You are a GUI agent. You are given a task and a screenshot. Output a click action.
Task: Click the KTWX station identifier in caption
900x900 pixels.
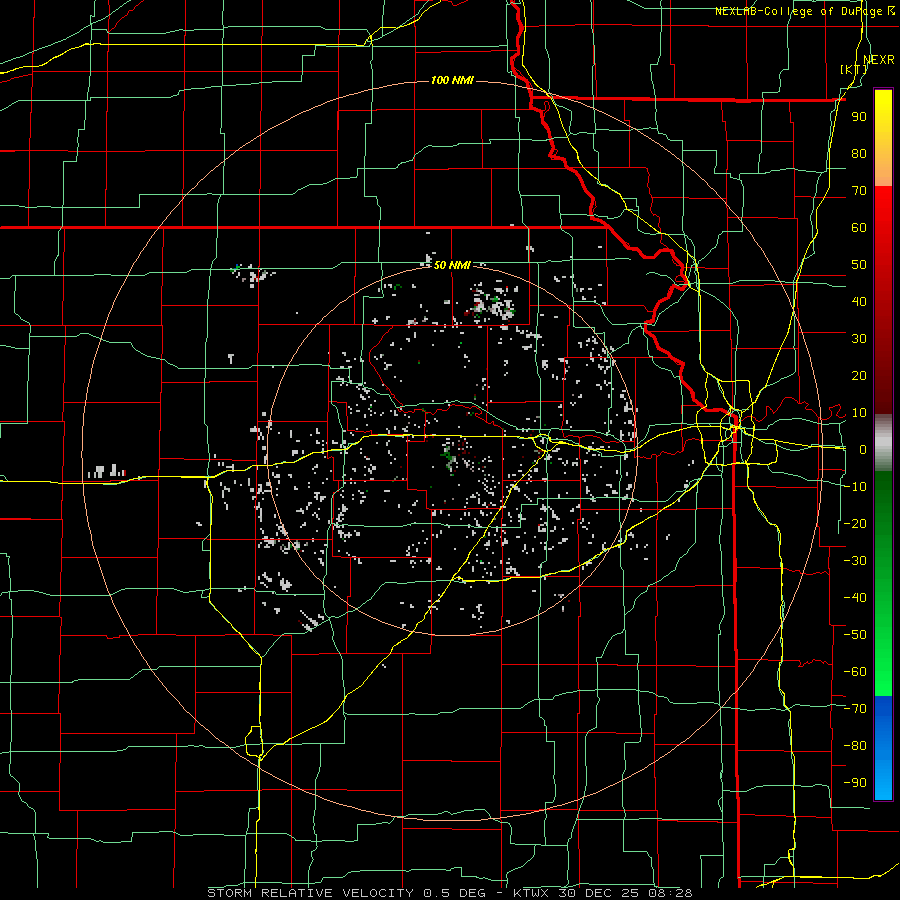pos(532,893)
